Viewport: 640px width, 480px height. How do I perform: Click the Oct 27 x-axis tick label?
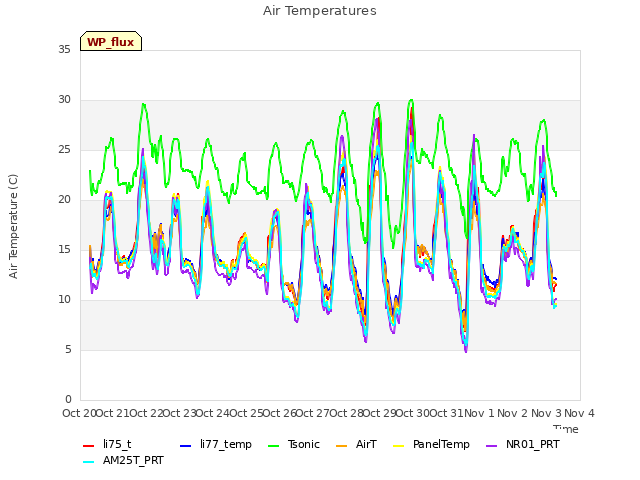313,413
